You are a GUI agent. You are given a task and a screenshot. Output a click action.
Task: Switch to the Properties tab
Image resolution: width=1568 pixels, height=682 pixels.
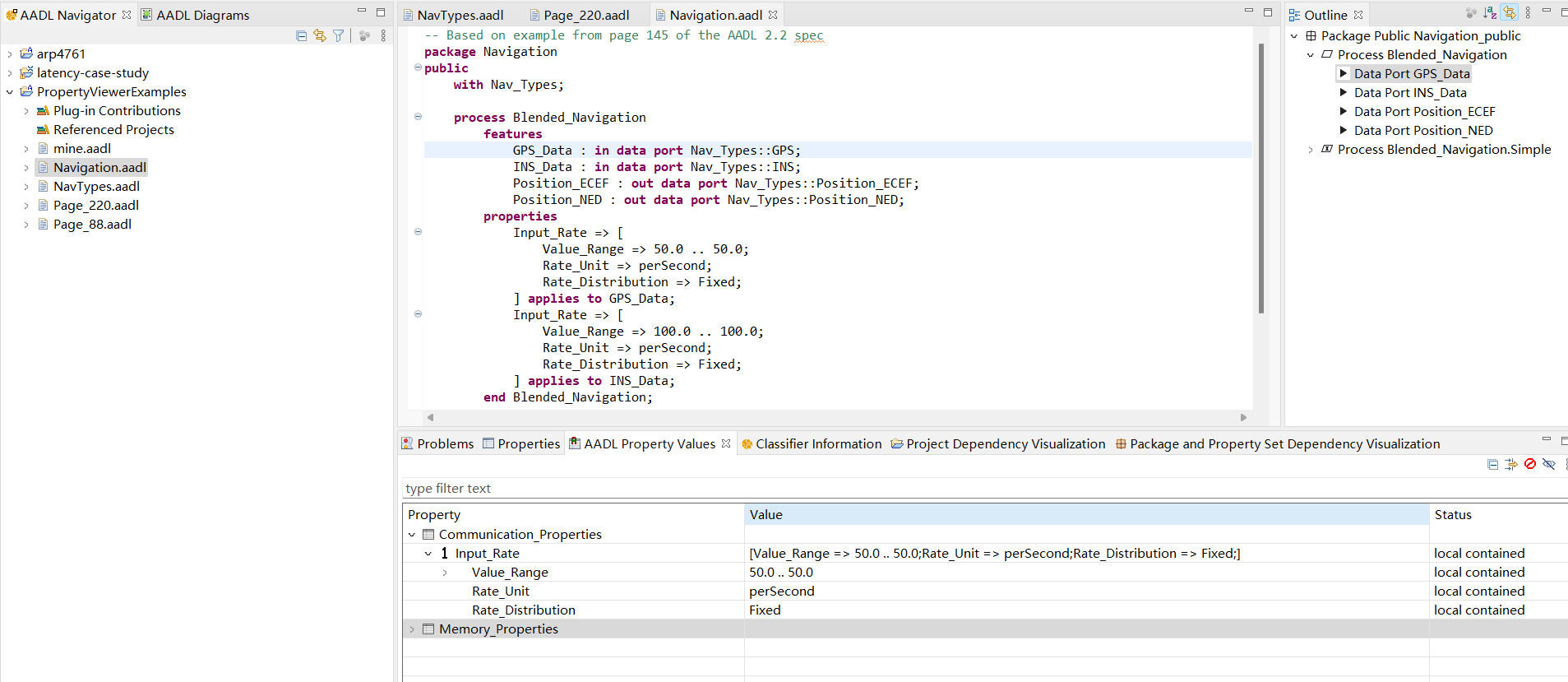(x=521, y=443)
